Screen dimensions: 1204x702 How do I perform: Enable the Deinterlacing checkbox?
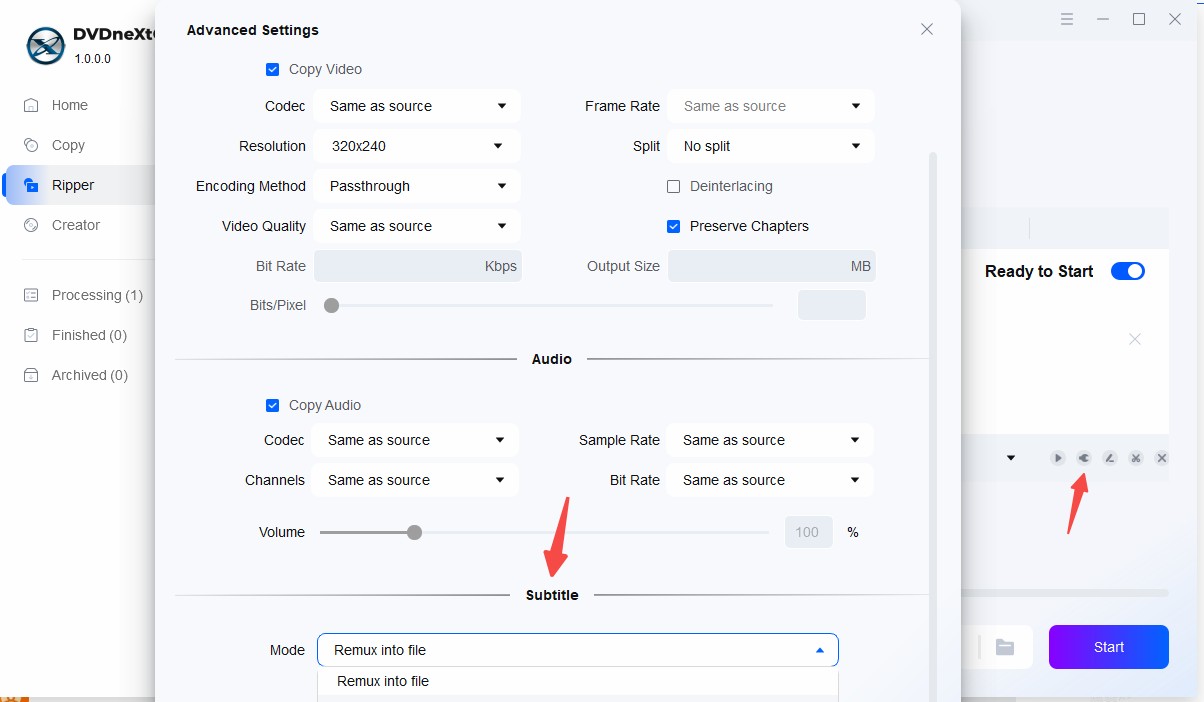[x=673, y=186]
